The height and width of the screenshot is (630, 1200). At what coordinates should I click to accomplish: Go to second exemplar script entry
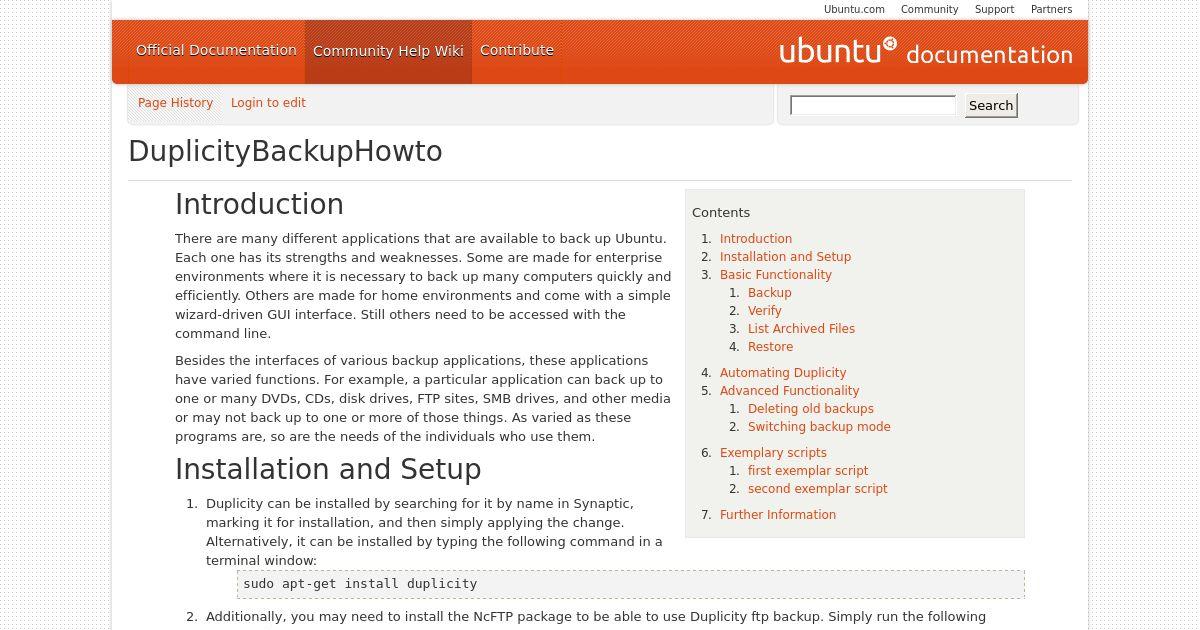click(x=817, y=489)
